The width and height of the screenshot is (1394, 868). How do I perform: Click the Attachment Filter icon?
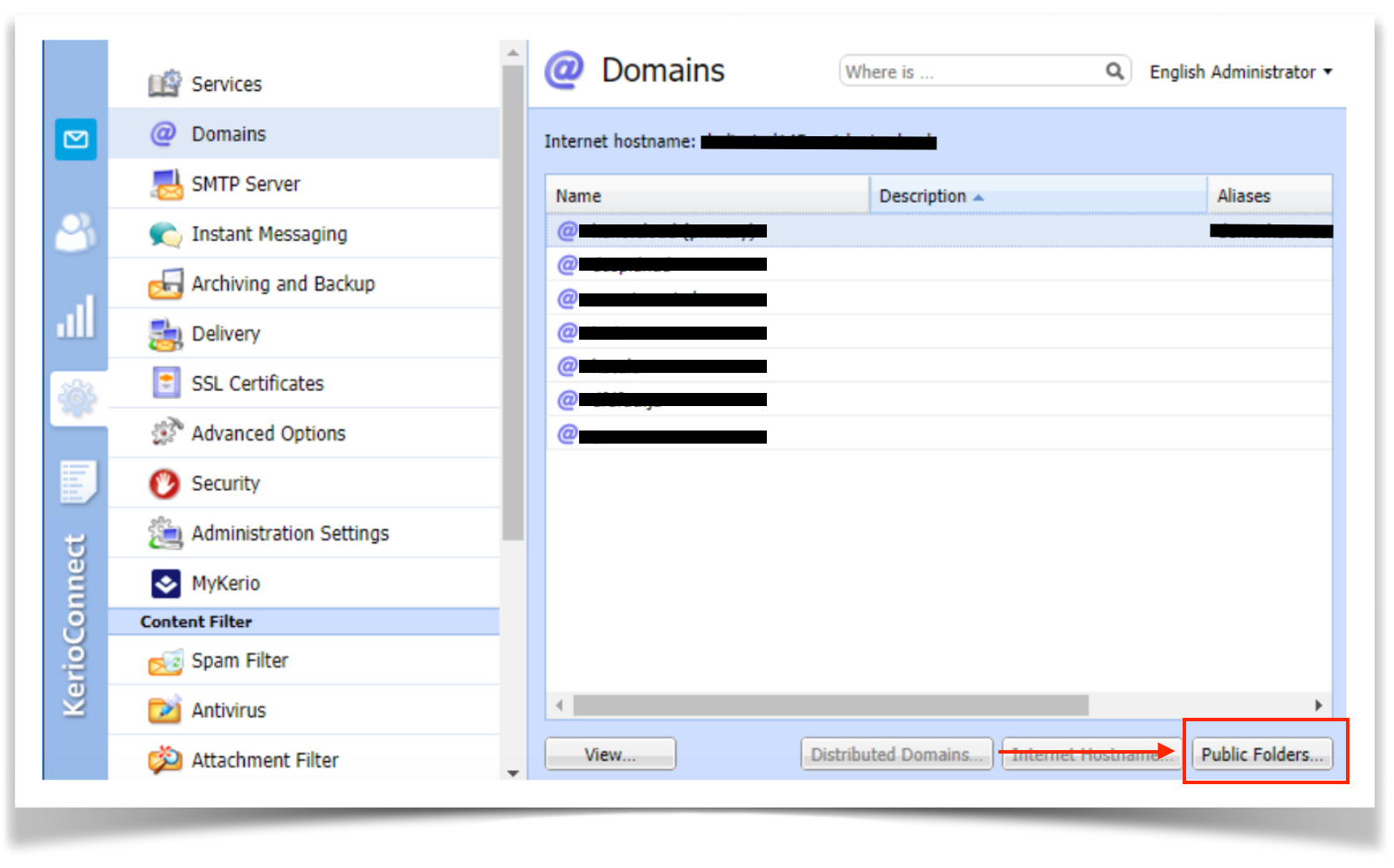[165, 761]
